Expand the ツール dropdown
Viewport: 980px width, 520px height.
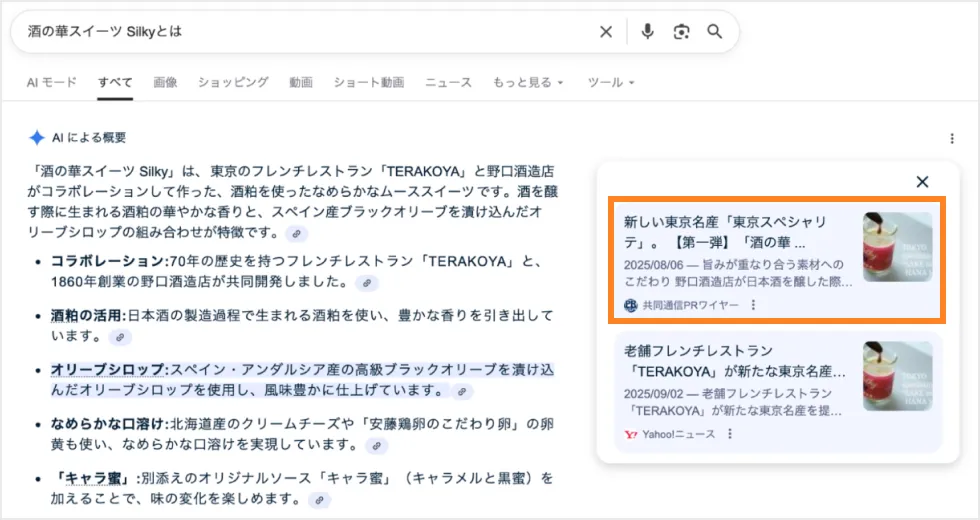click(610, 82)
